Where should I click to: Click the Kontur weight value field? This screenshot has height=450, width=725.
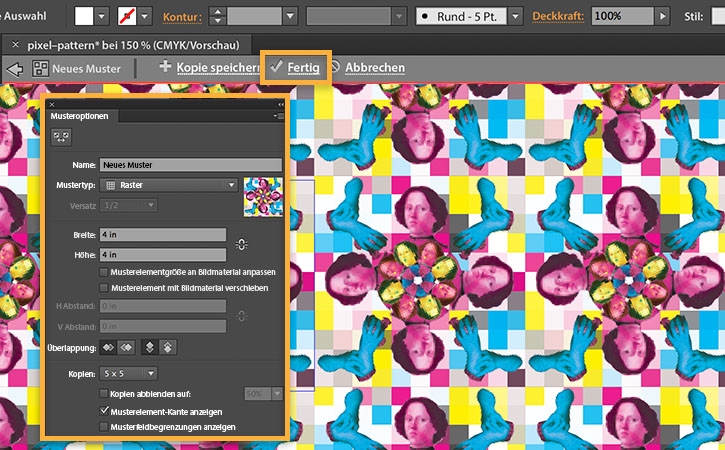coord(254,16)
